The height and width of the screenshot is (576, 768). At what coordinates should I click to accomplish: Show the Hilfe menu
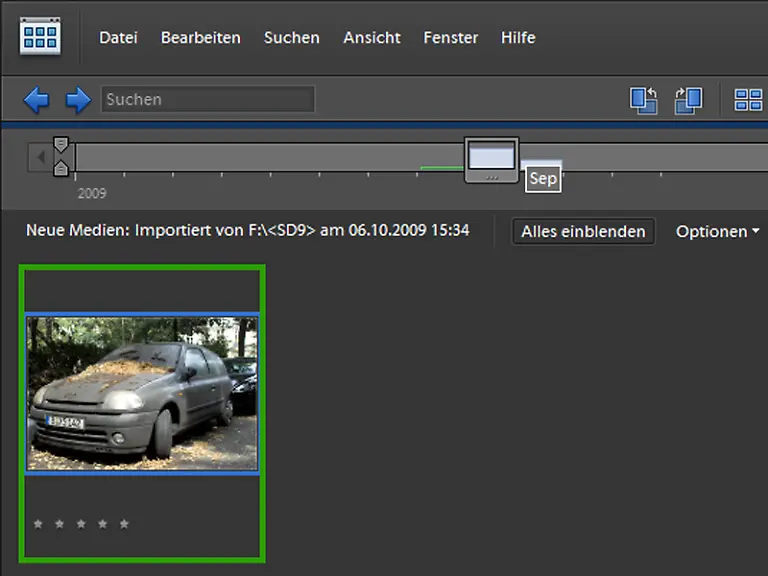point(518,38)
